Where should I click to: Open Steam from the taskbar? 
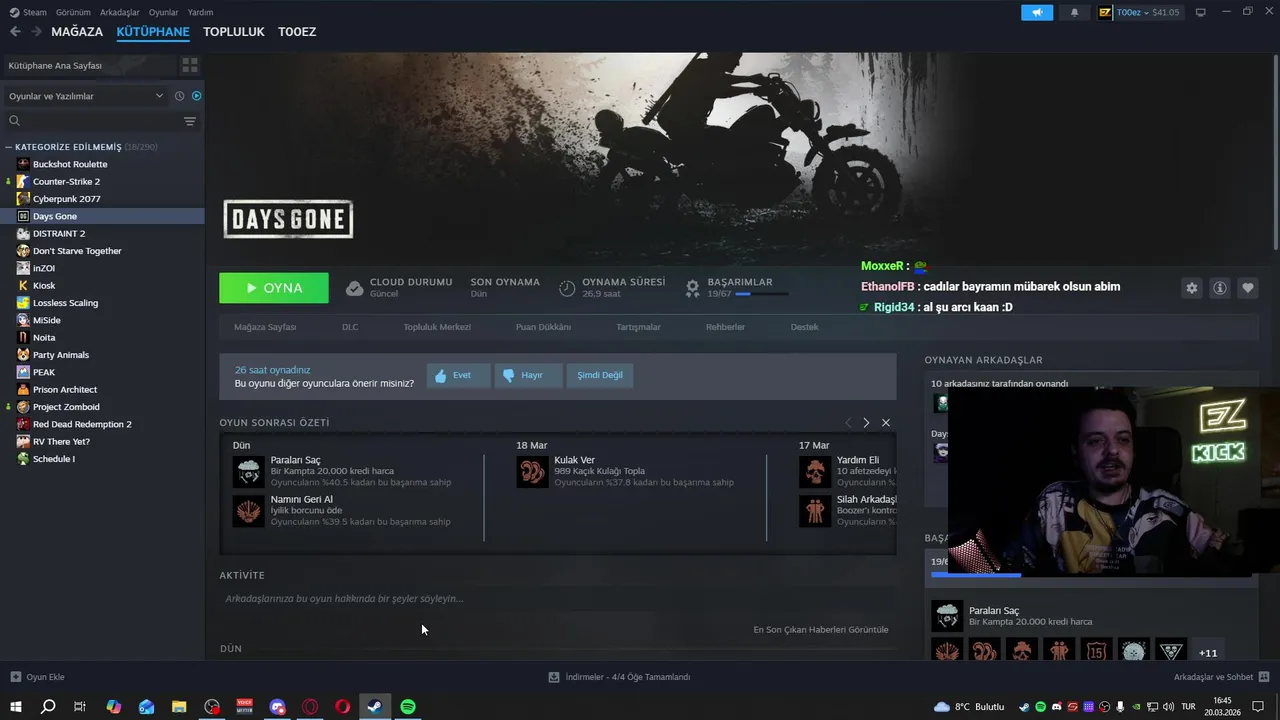click(375, 707)
